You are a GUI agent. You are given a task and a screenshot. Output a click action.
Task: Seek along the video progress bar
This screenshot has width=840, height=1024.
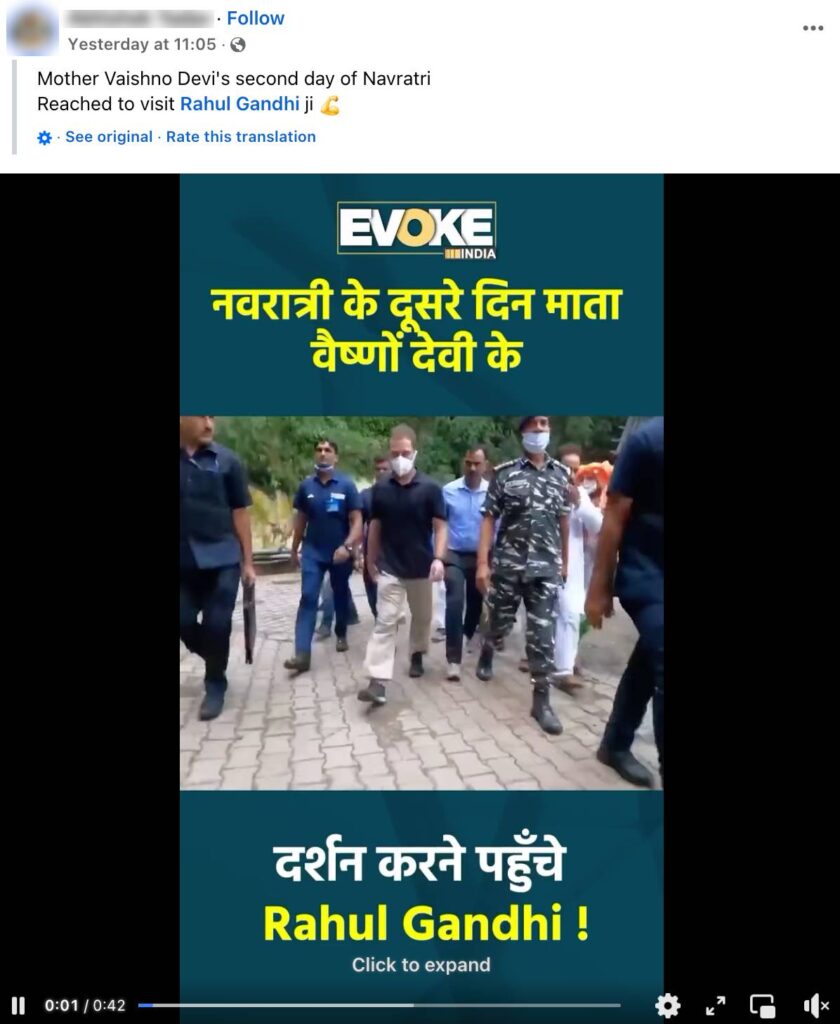point(379,1005)
